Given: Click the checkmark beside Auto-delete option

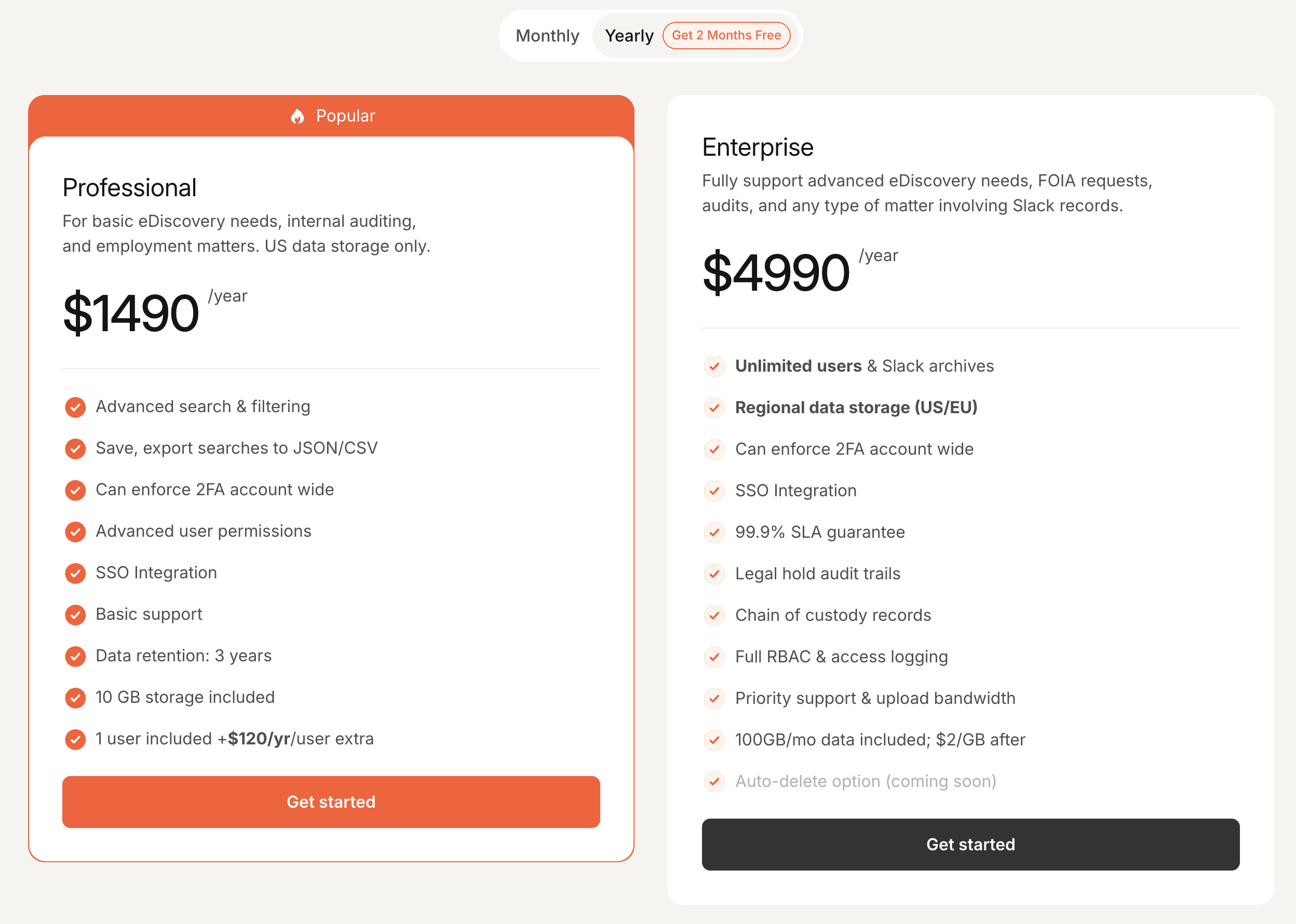Looking at the screenshot, I should click(x=714, y=782).
